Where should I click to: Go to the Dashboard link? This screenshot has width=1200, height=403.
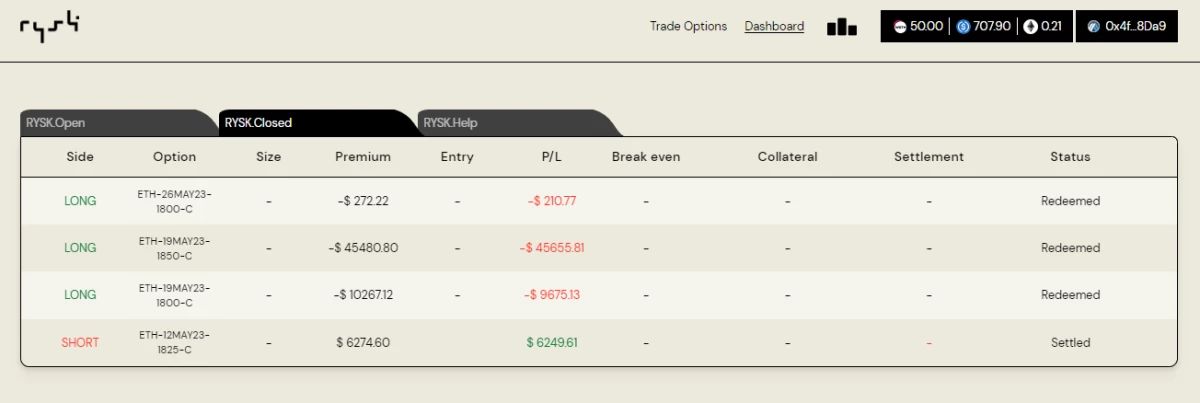(774, 26)
